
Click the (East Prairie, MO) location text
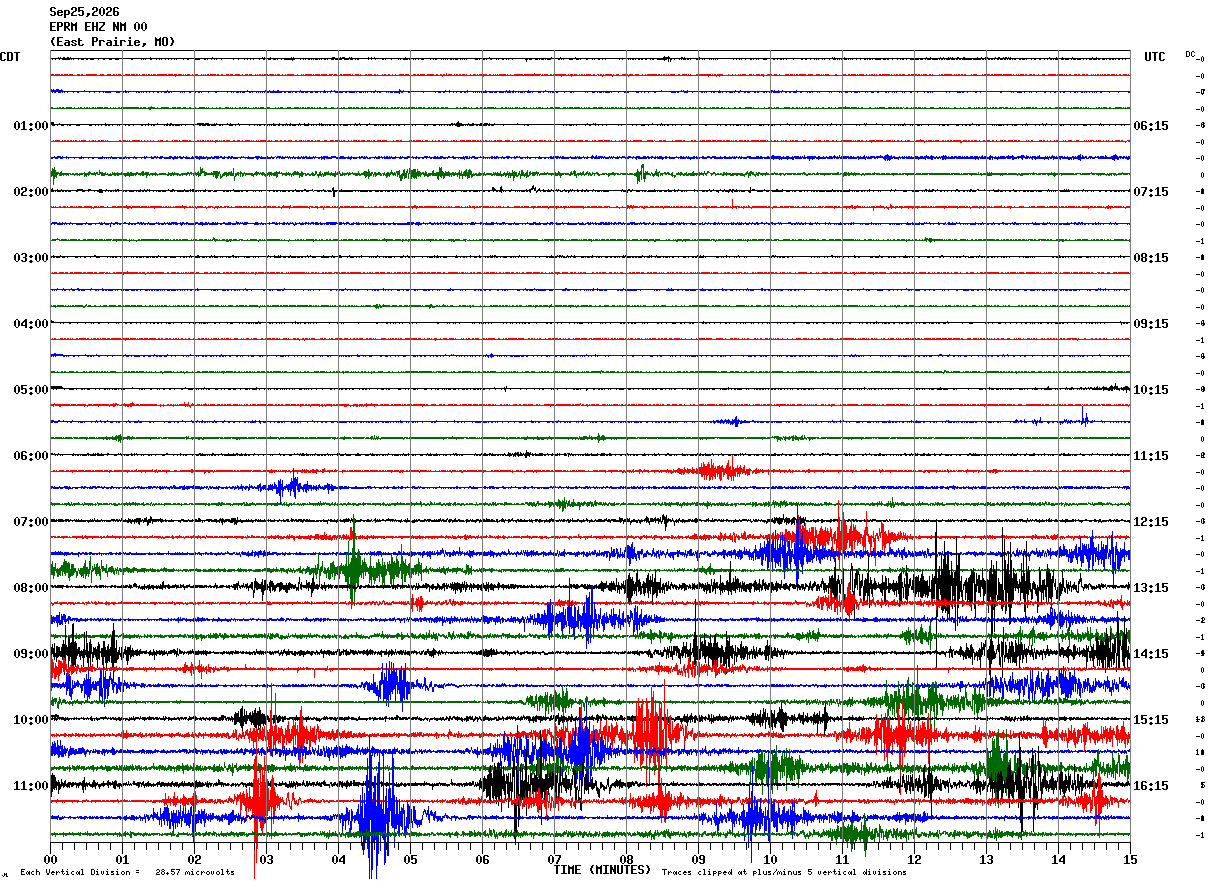coord(112,42)
